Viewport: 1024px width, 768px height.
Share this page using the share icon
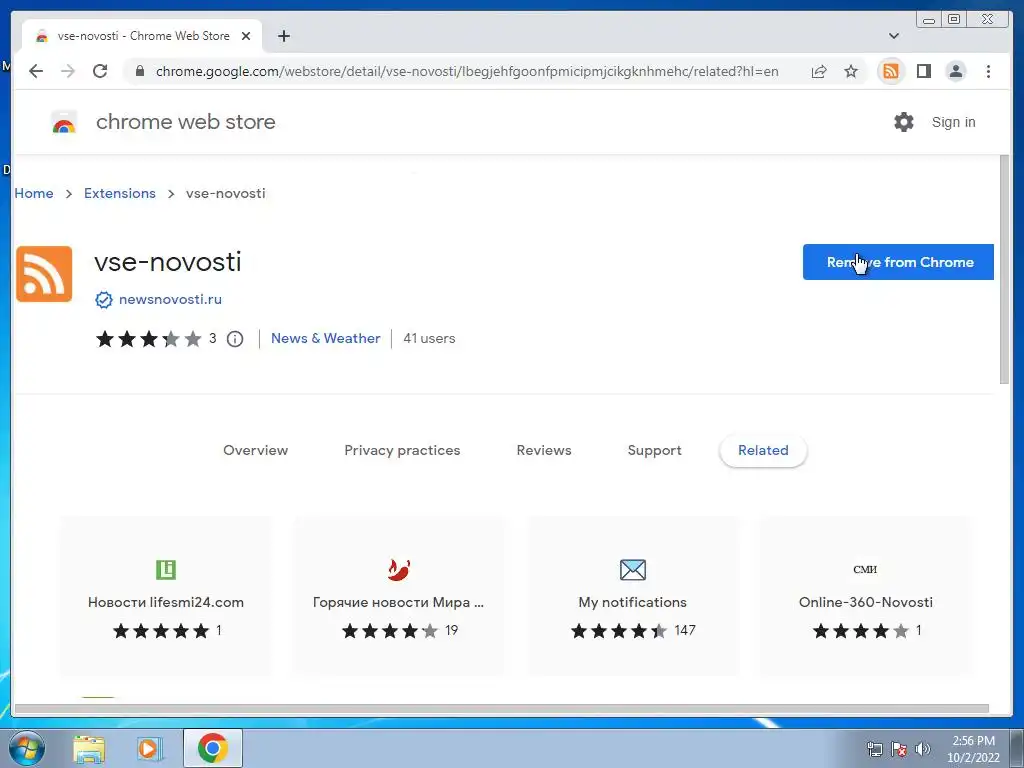[819, 71]
